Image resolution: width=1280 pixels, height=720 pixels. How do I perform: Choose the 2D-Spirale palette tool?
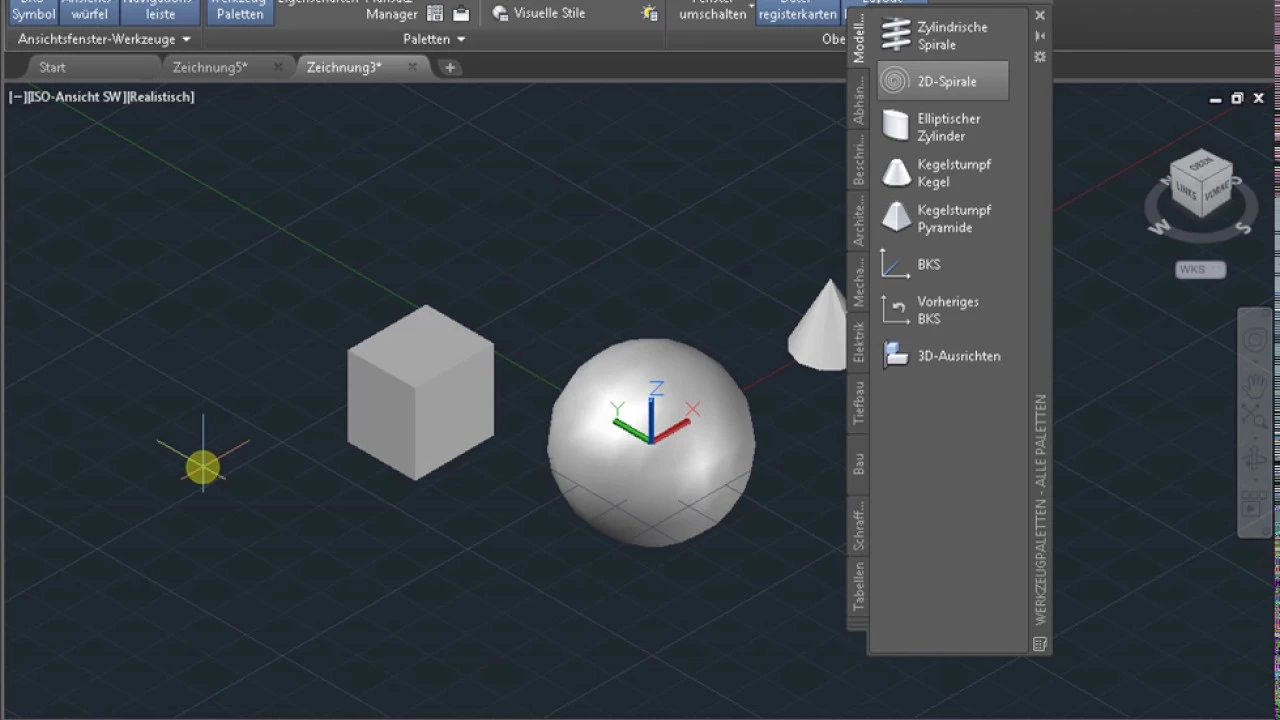942,81
